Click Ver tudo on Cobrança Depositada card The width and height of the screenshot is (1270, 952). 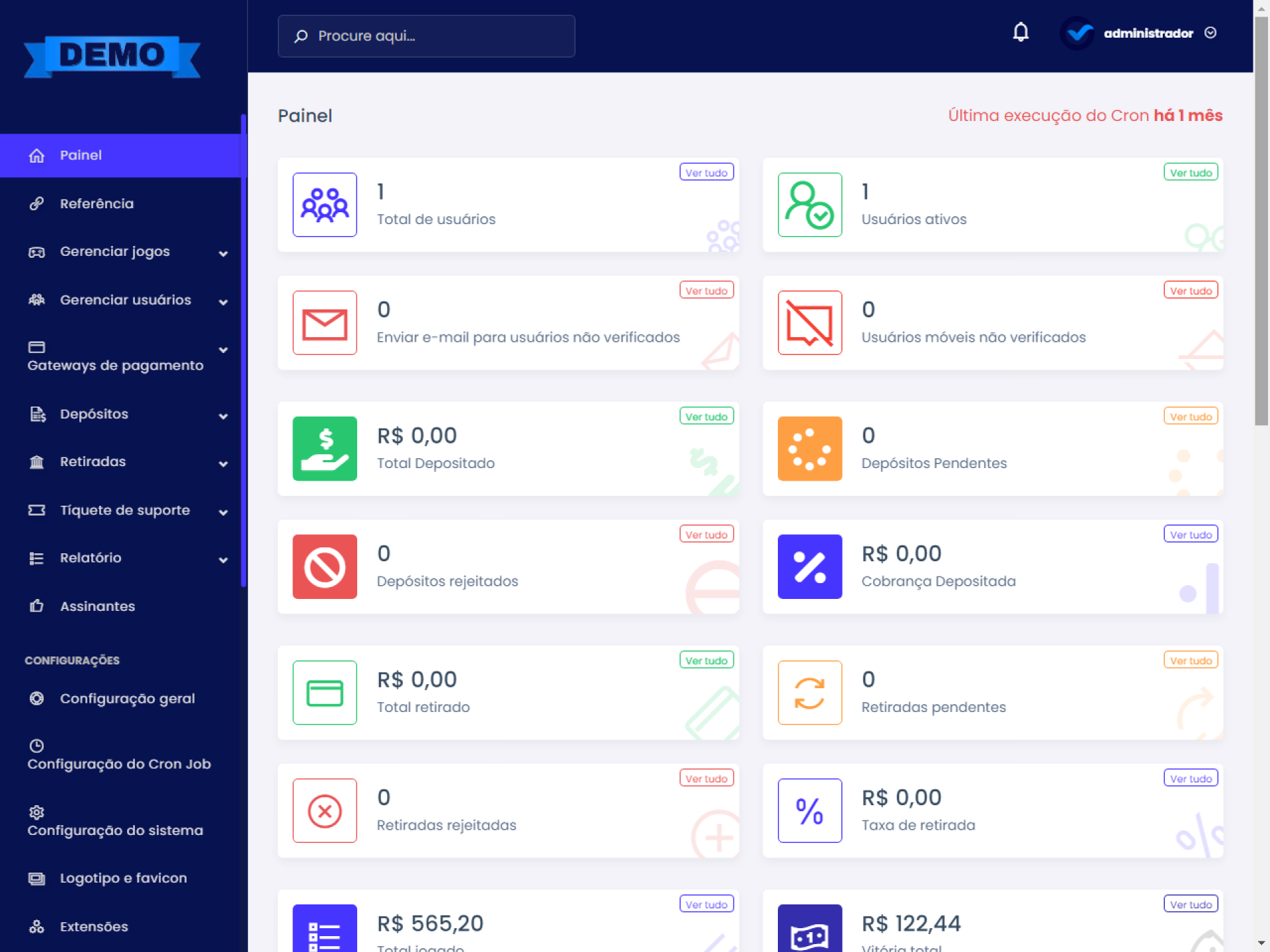click(1191, 534)
